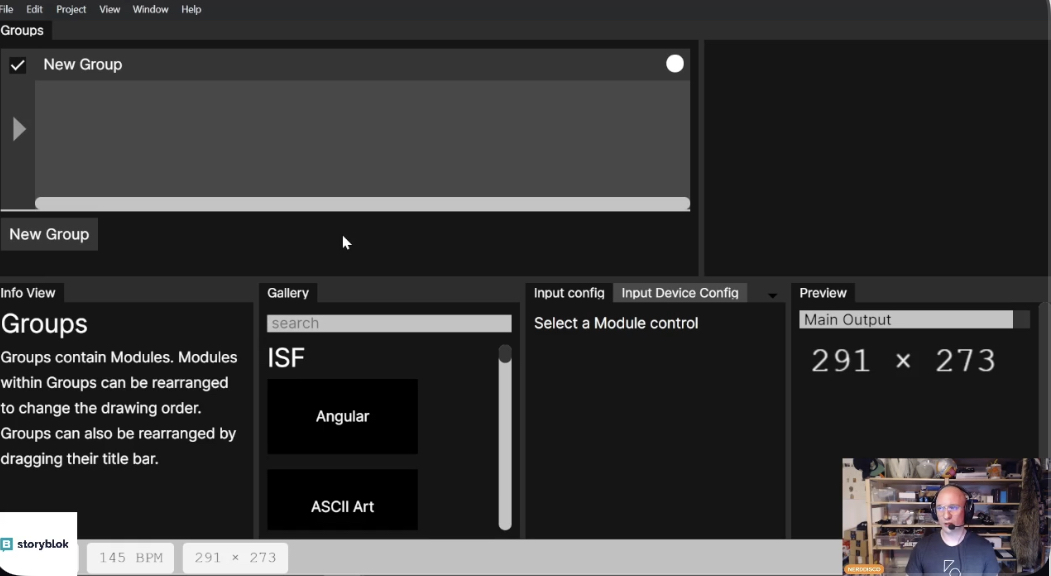Click the 145 BPM status button
Viewport: 1051px width, 576px height.
click(131, 558)
